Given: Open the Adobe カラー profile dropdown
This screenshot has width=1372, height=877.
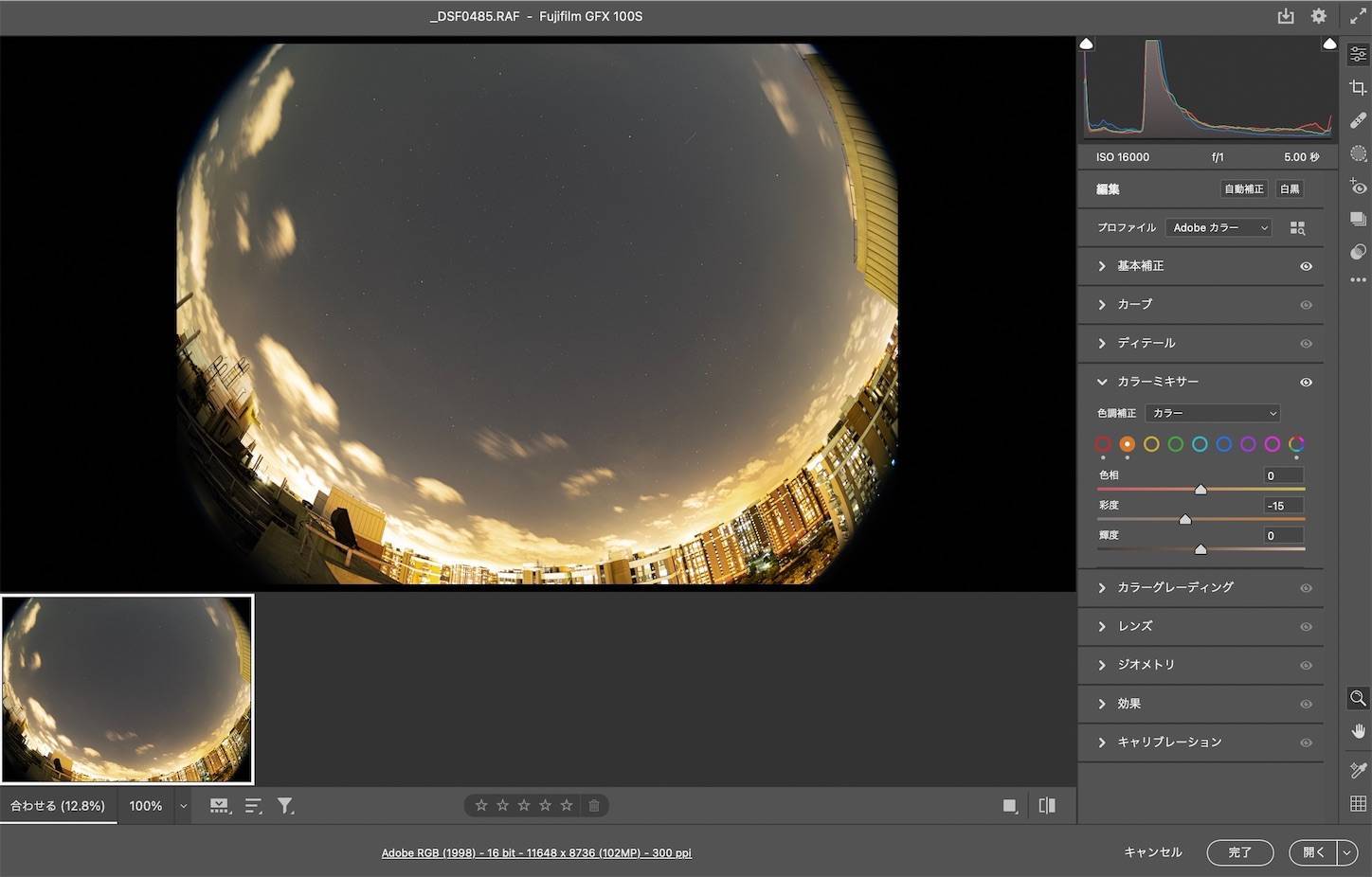Looking at the screenshot, I should point(1219,228).
